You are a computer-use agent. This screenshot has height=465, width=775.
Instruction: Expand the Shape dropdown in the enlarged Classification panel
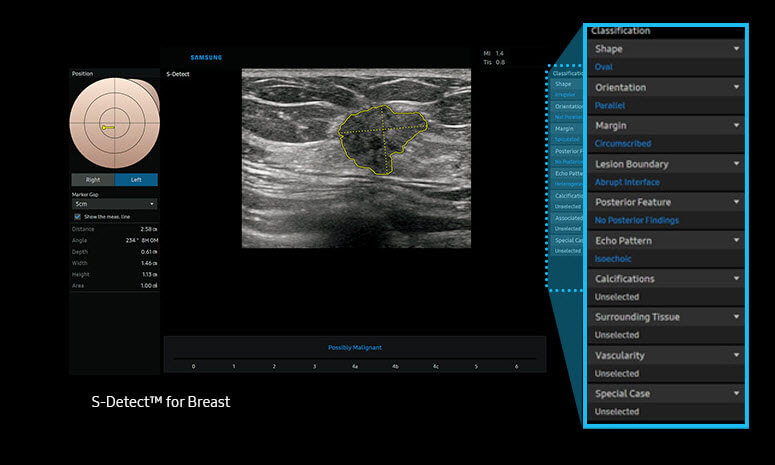tap(666, 49)
